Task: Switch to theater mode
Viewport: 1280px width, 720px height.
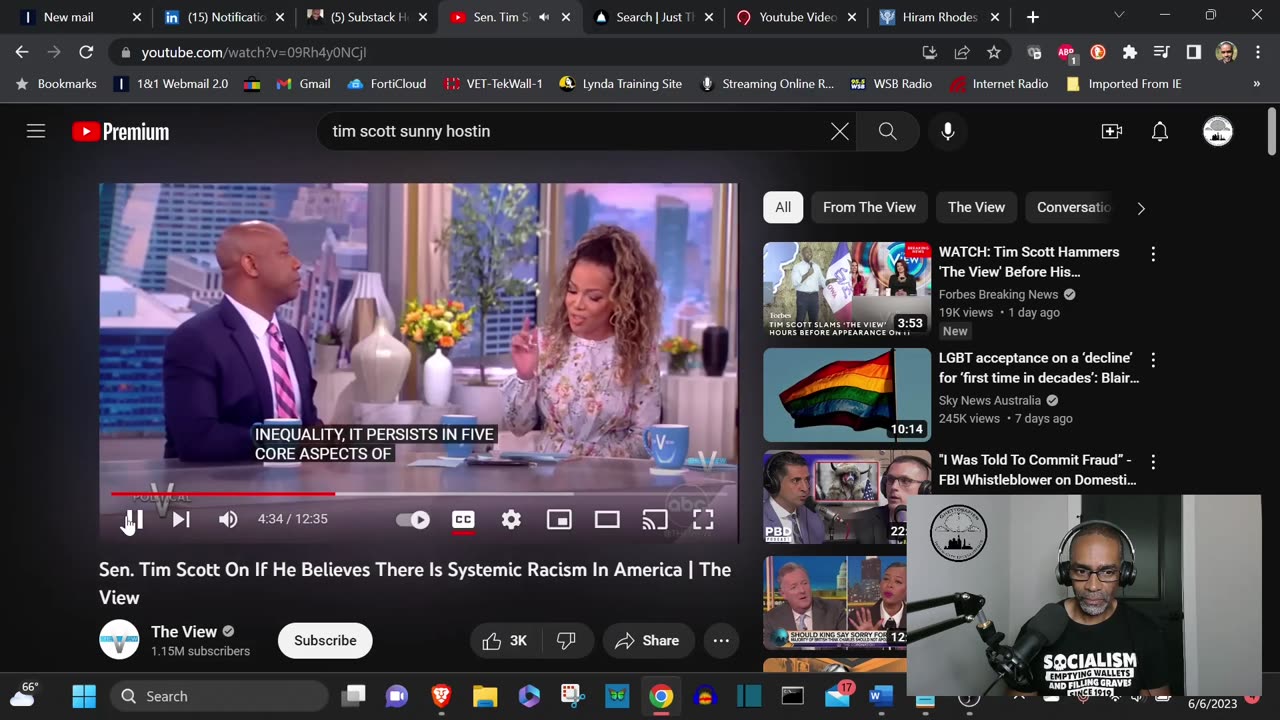Action: click(607, 519)
